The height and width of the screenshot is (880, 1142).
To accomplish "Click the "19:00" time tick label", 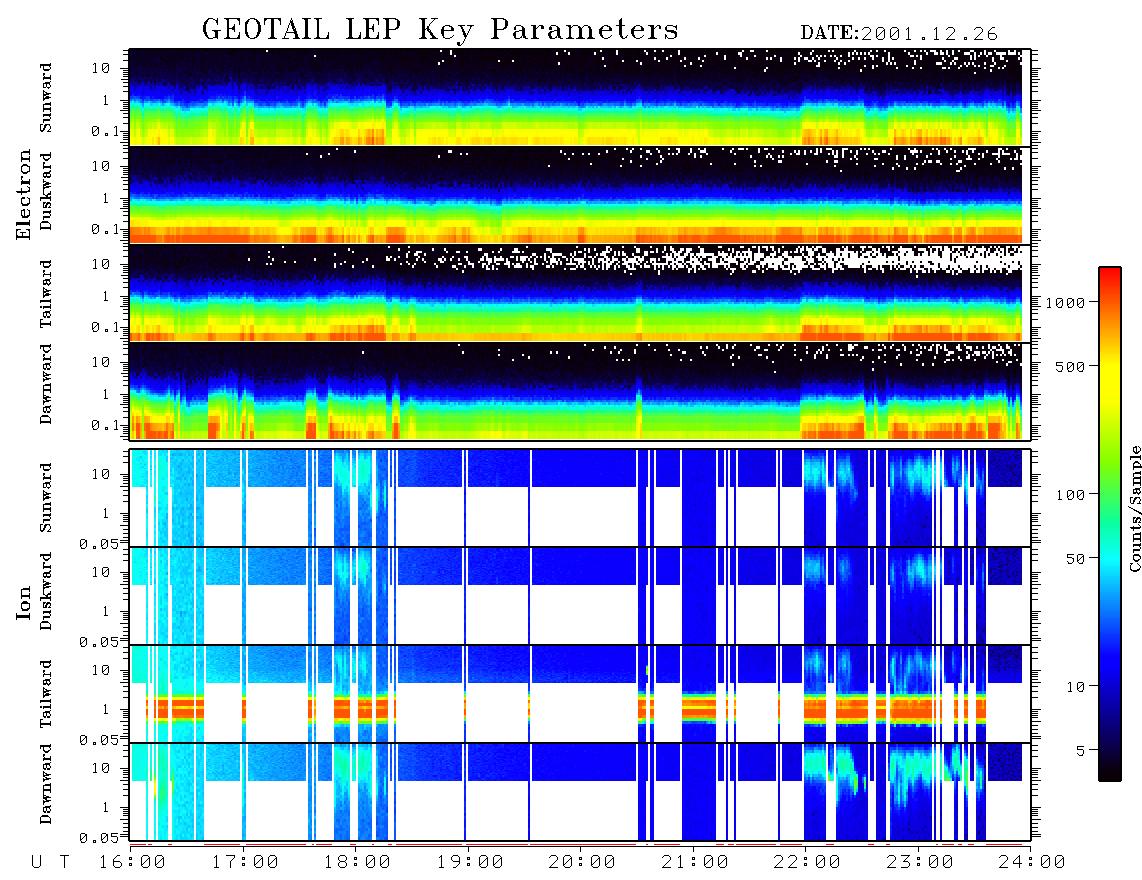I will [x=470, y=863].
